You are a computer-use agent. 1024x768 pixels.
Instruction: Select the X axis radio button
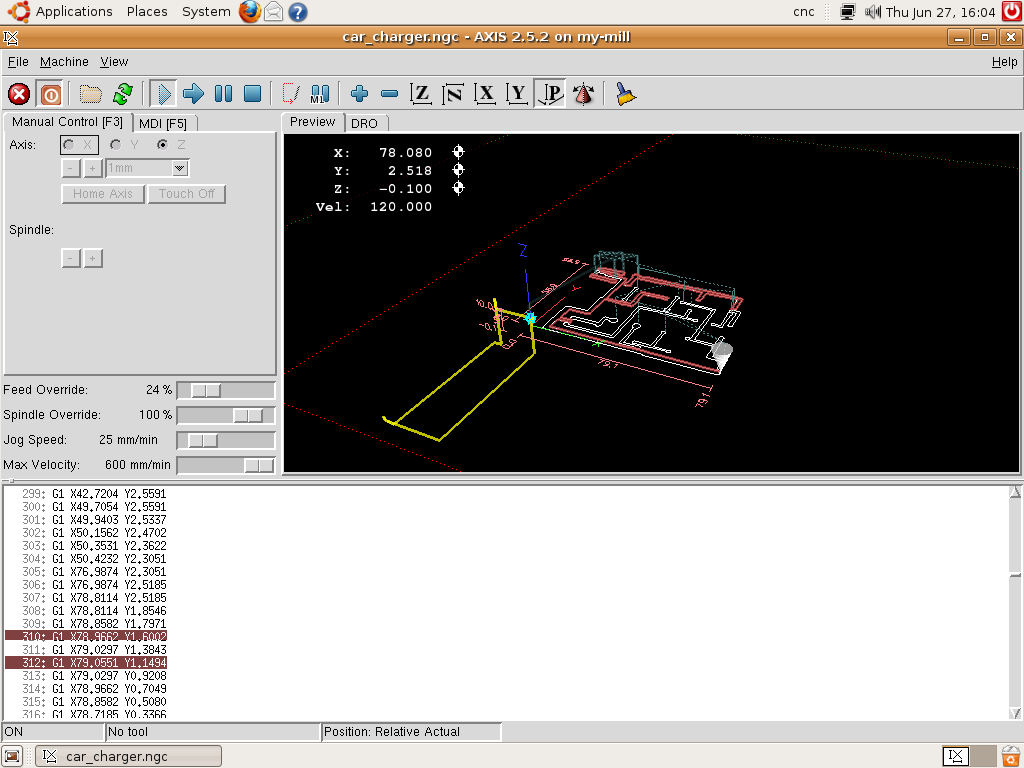point(78,145)
